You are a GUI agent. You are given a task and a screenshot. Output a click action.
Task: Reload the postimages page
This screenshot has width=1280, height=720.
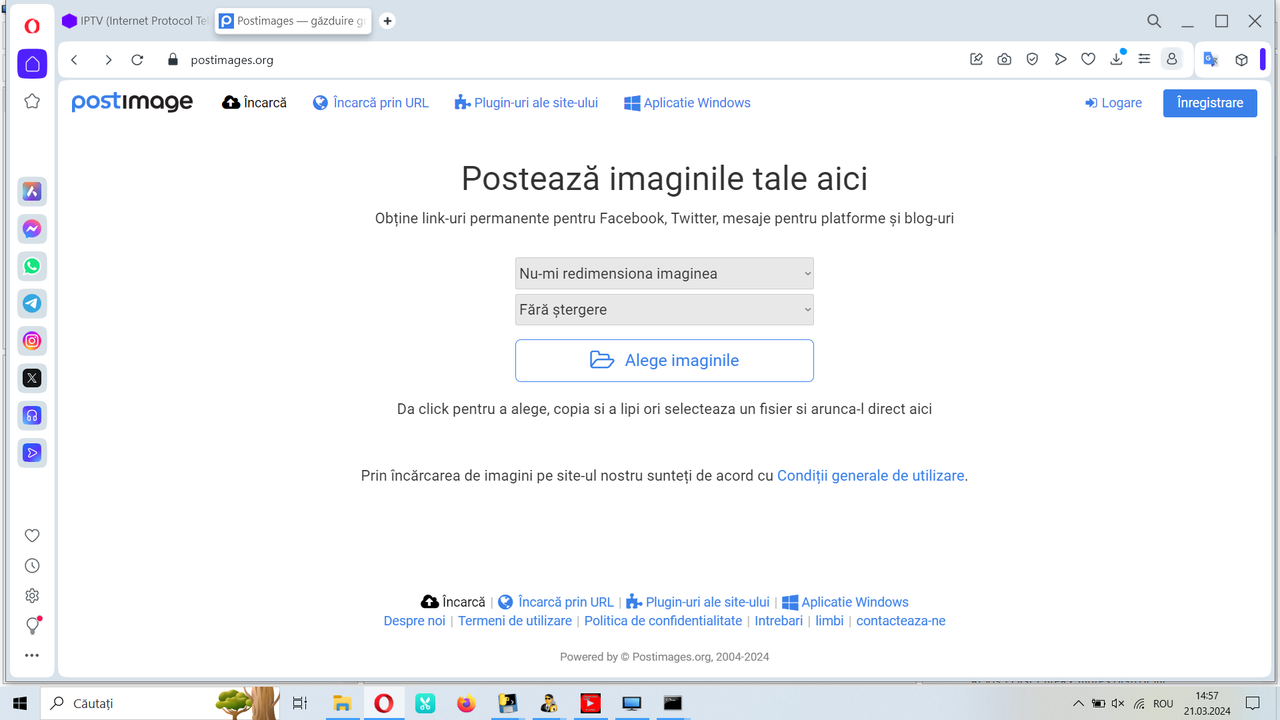coord(138,60)
